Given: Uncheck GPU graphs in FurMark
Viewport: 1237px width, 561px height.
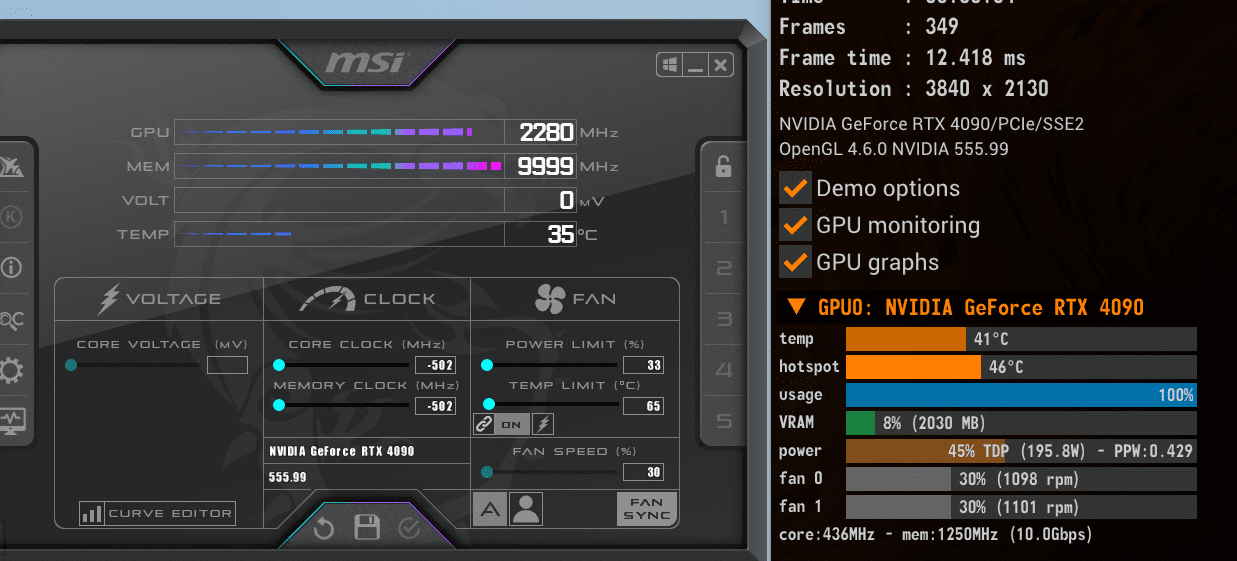Looking at the screenshot, I should tap(796, 262).
